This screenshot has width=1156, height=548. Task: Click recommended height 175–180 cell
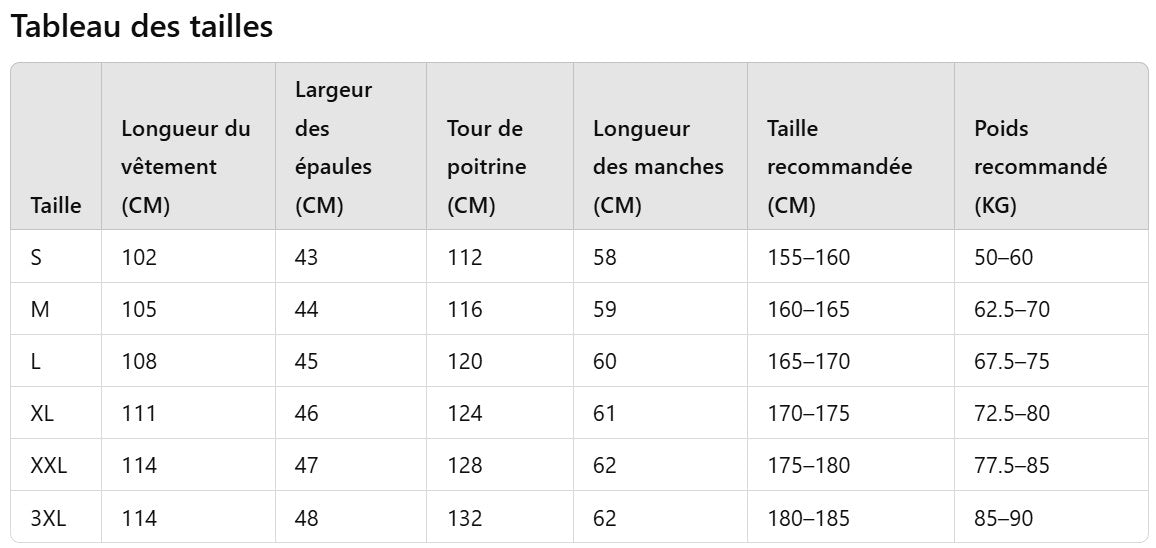tap(808, 465)
